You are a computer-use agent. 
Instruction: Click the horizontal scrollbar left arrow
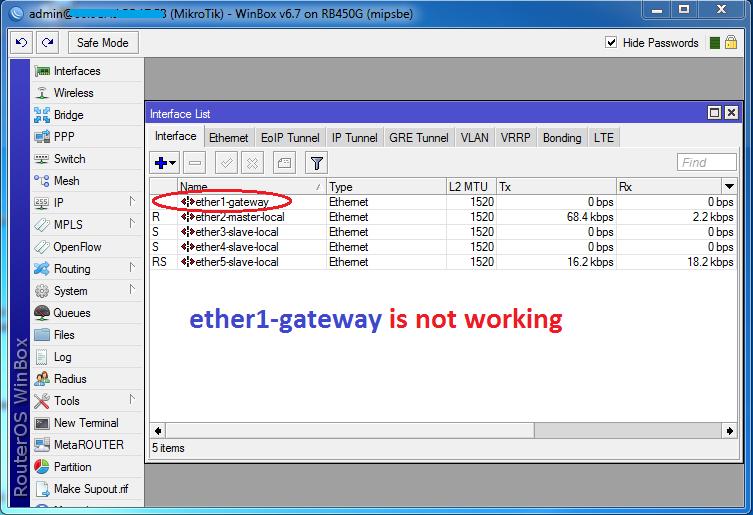coord(158,430)
